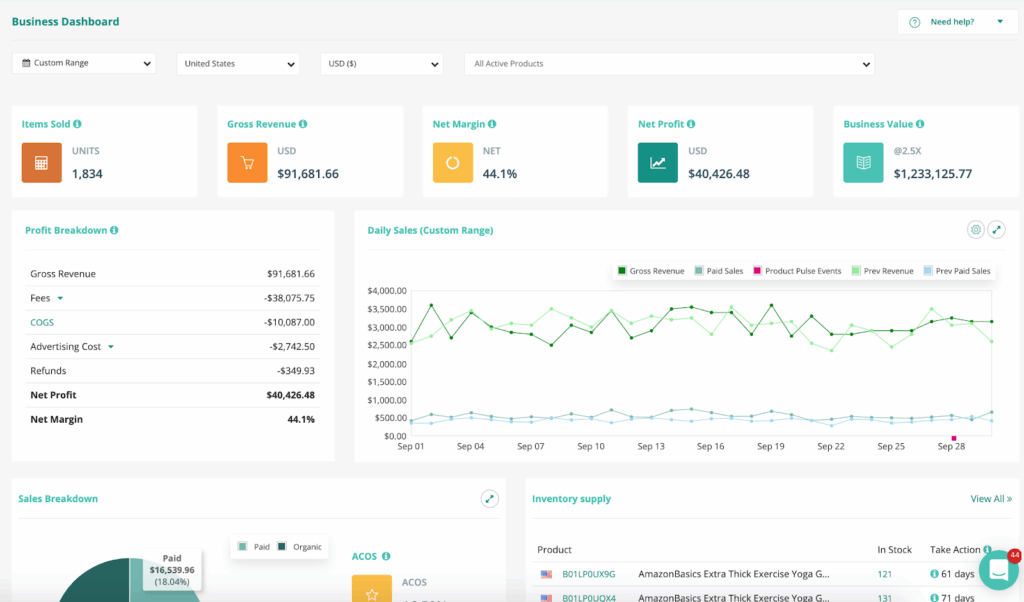
Task: Hide the Prev Paid Sales legend series
Action: click(956, 271)
